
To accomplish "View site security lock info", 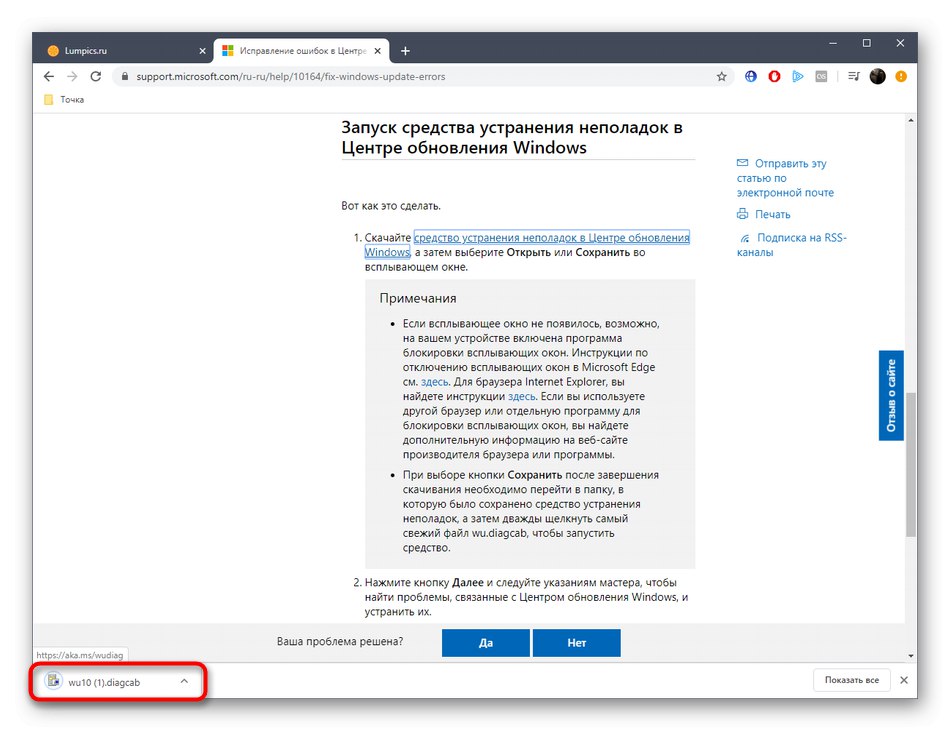I will click(125, 76).
